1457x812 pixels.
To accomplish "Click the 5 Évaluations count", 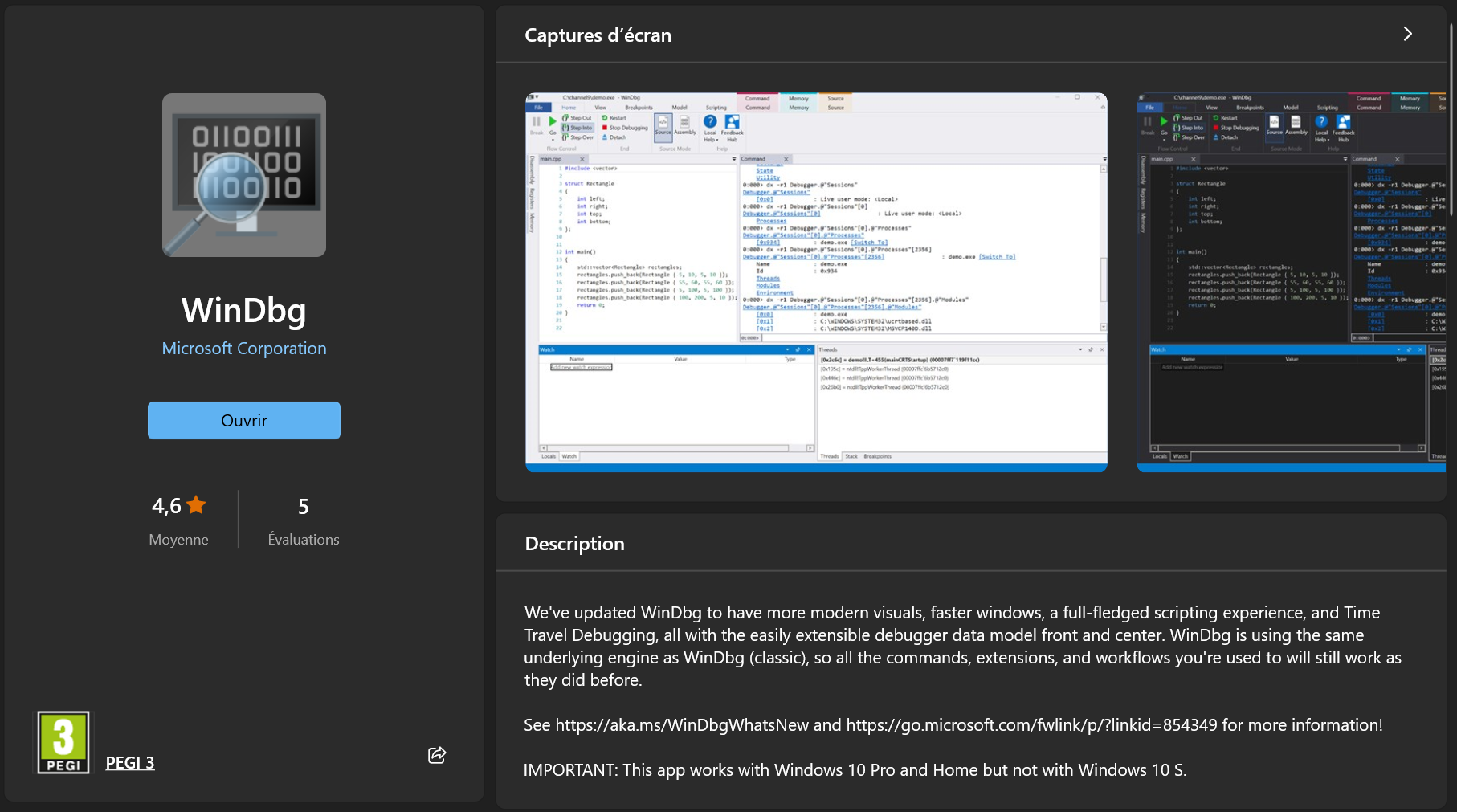I will point(303,507).
